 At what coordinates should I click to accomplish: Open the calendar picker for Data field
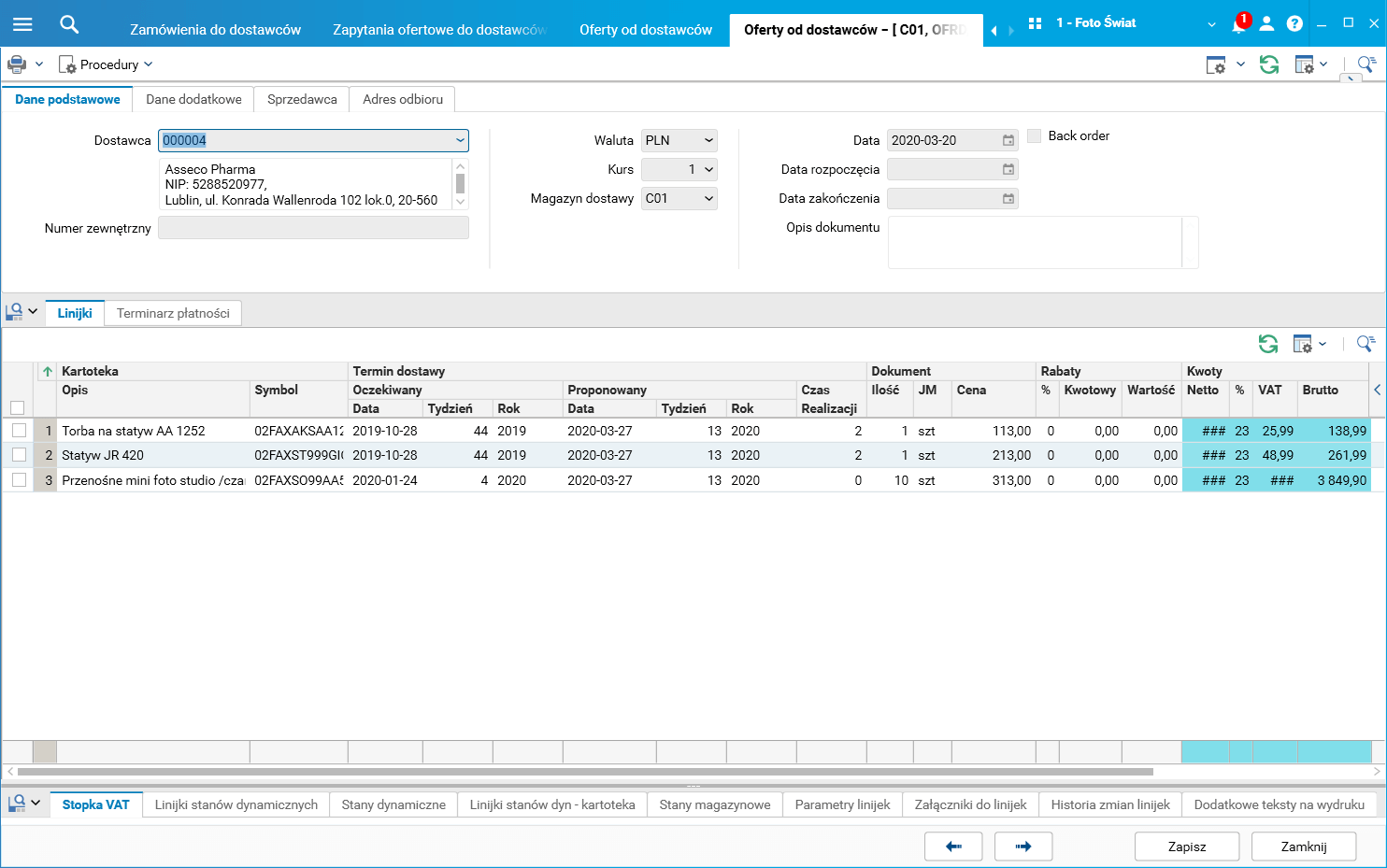pyautogui.click(x=1008, y=140)
